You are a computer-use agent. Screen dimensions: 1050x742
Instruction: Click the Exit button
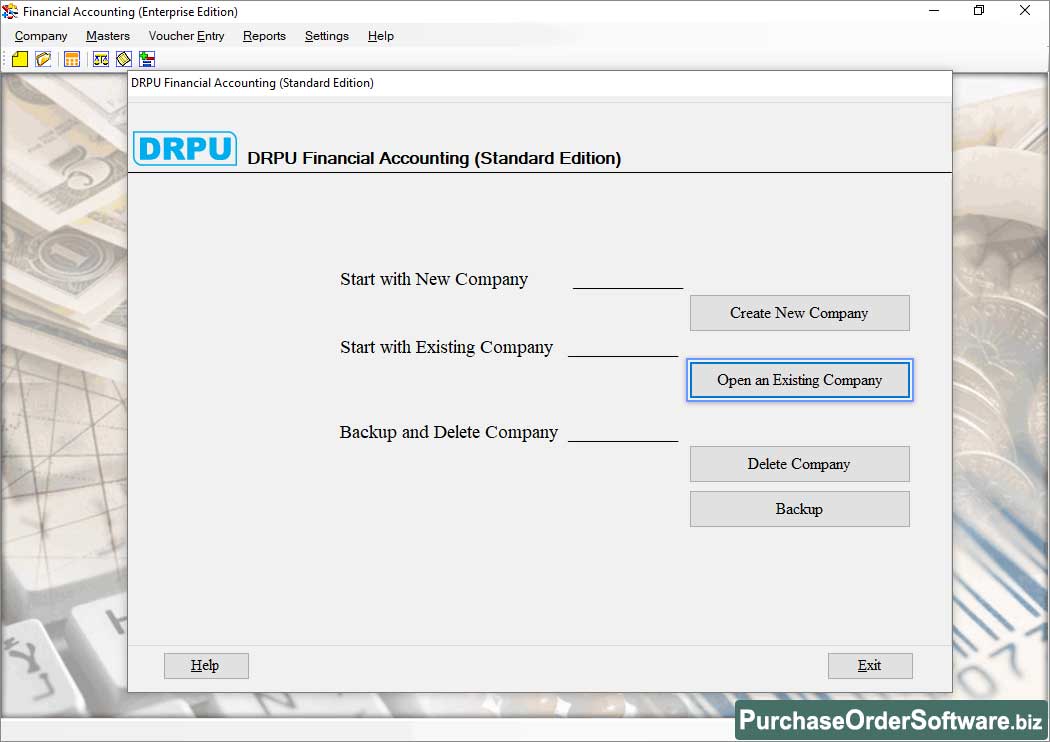(870, 666)
